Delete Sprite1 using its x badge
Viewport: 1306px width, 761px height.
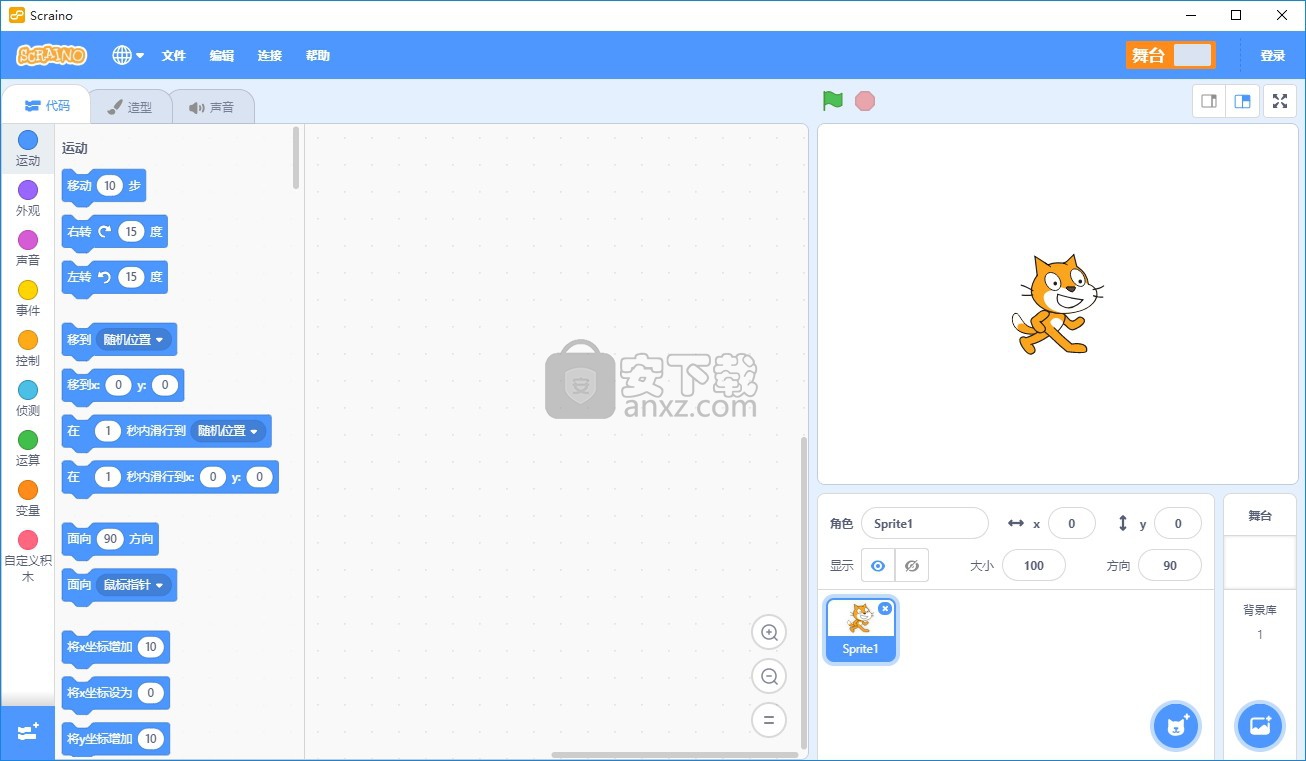tap(885, 608)
